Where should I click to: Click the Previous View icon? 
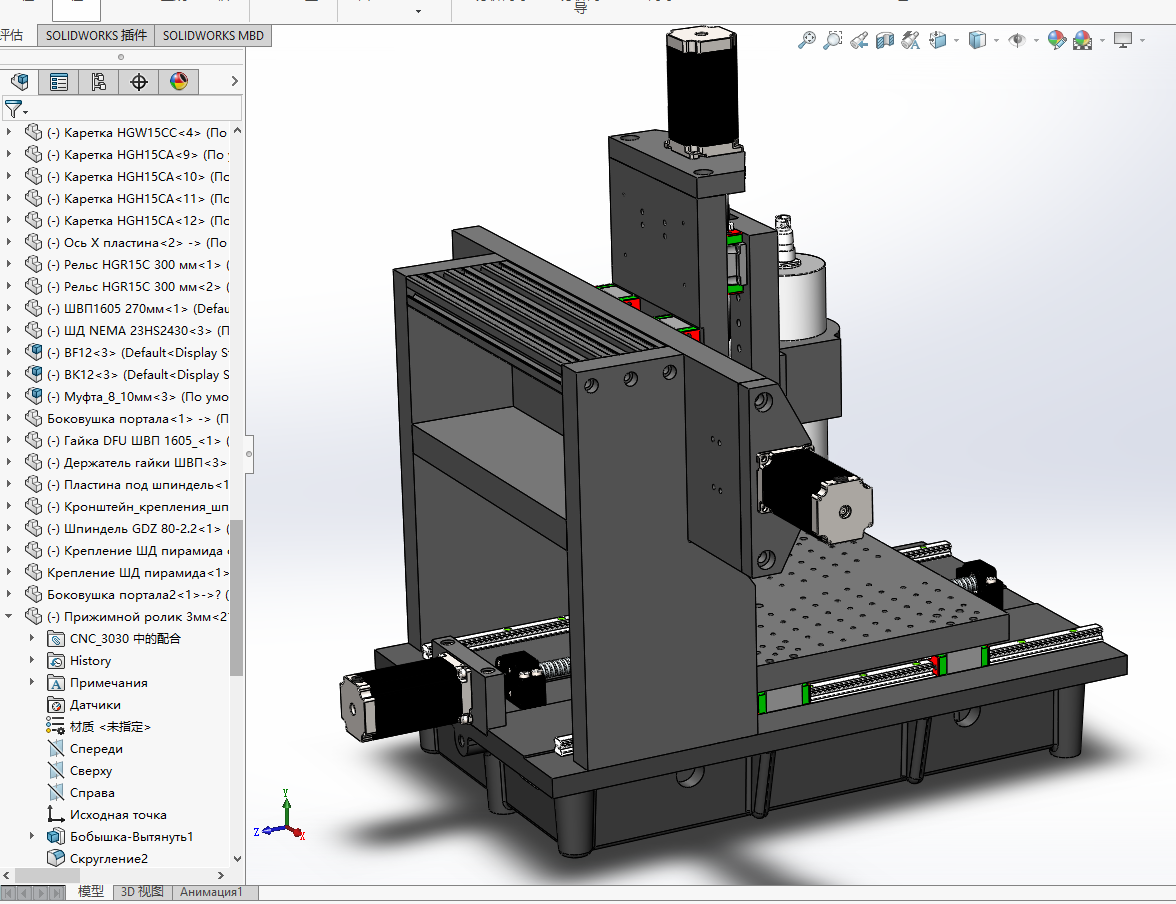(858, 40)
